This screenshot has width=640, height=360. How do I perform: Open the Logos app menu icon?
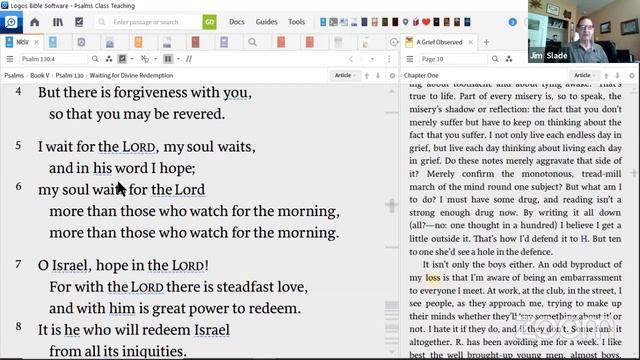(11, 22)
